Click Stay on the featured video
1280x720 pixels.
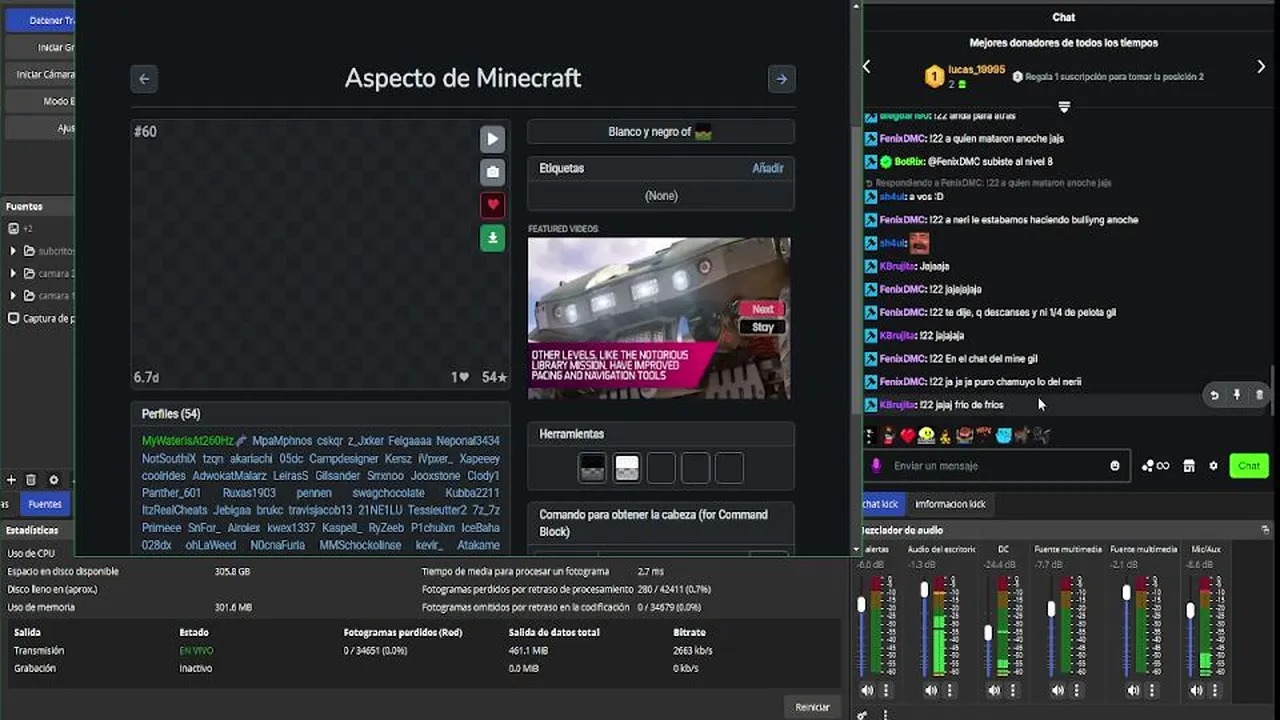[x=763, y=327]
